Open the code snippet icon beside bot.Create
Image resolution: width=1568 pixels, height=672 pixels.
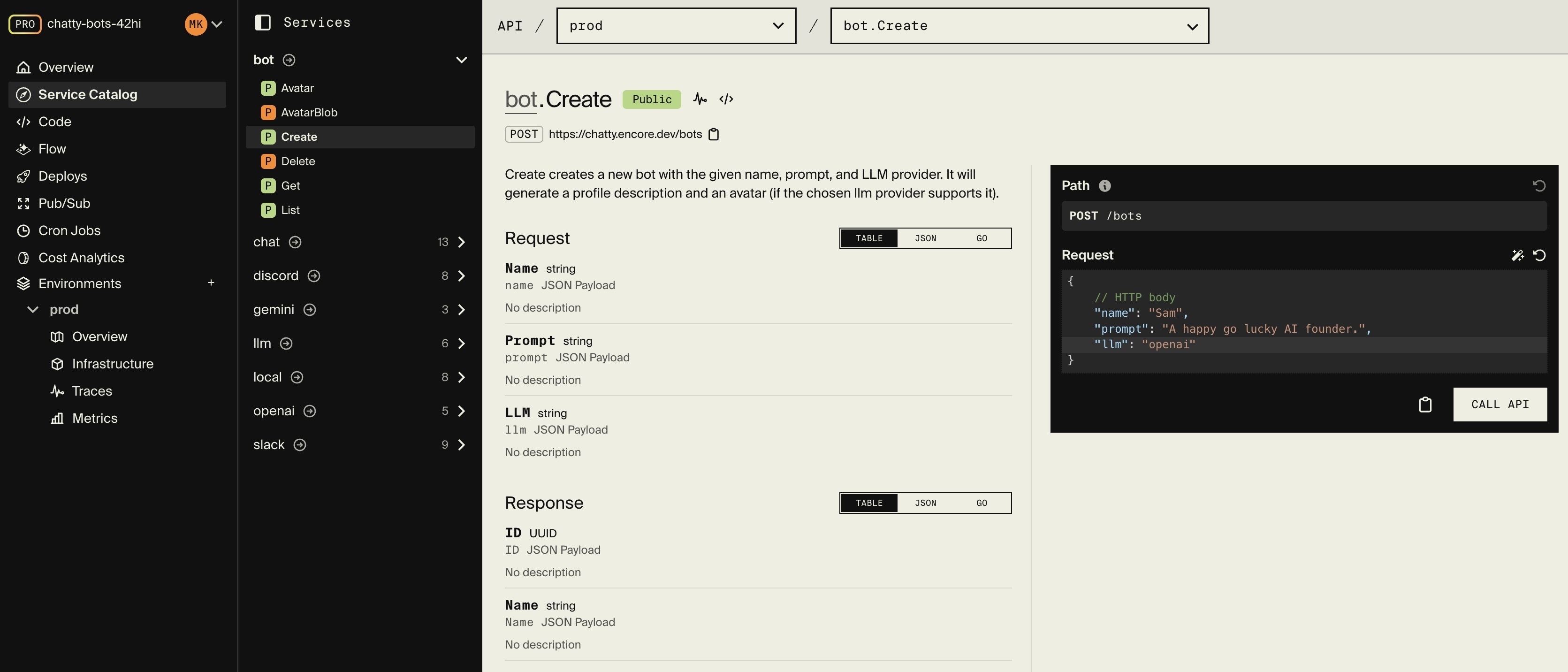coord(725,99)
